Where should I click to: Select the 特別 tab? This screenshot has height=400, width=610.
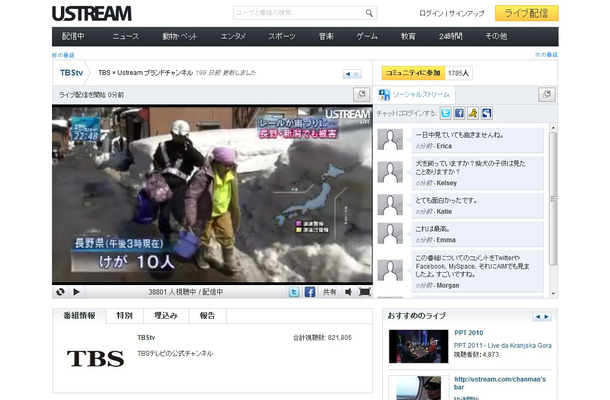click(x=124, y=316)
